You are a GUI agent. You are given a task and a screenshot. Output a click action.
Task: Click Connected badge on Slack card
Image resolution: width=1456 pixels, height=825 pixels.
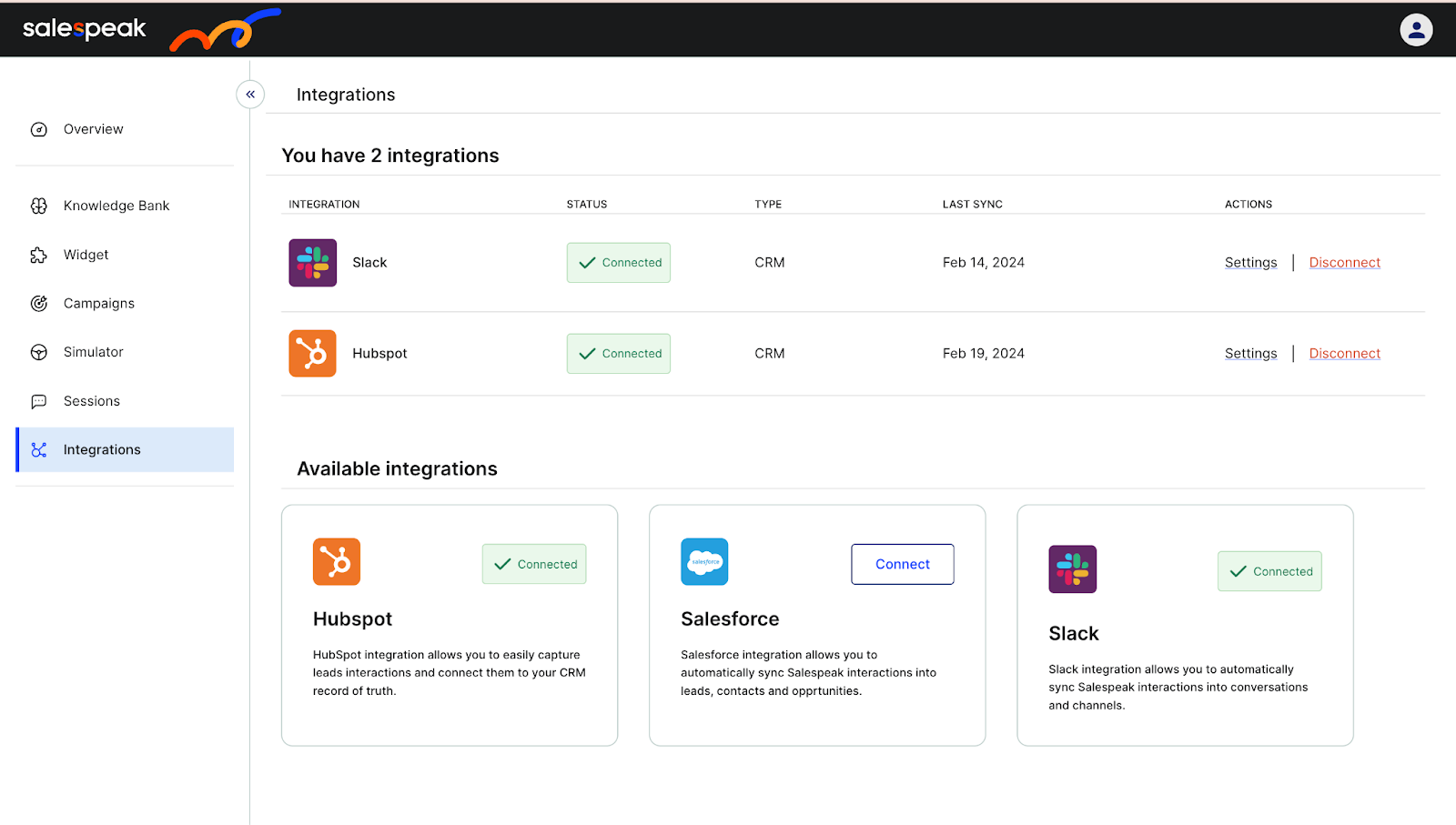[1269, 571]
